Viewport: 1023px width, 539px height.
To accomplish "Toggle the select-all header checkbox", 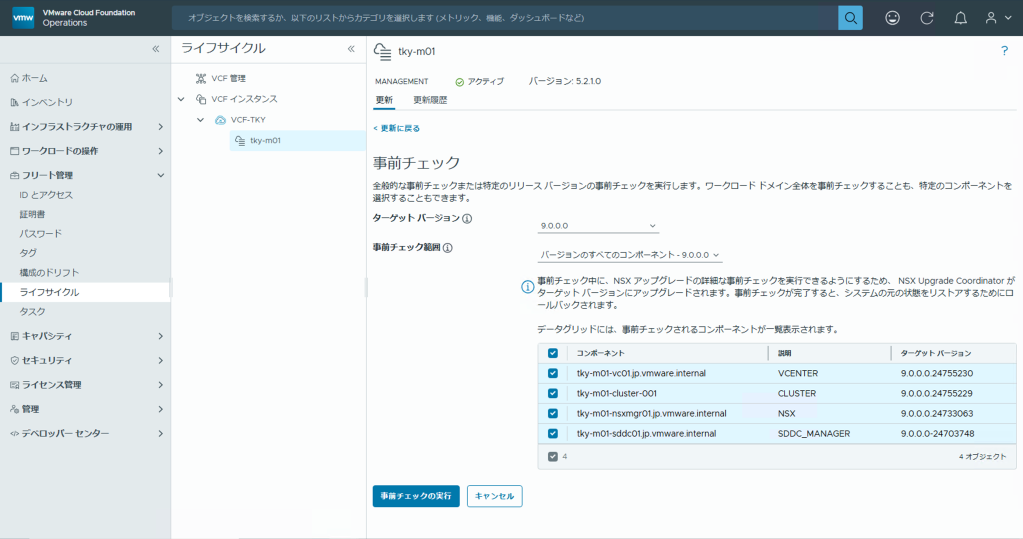I will point(553,353).
